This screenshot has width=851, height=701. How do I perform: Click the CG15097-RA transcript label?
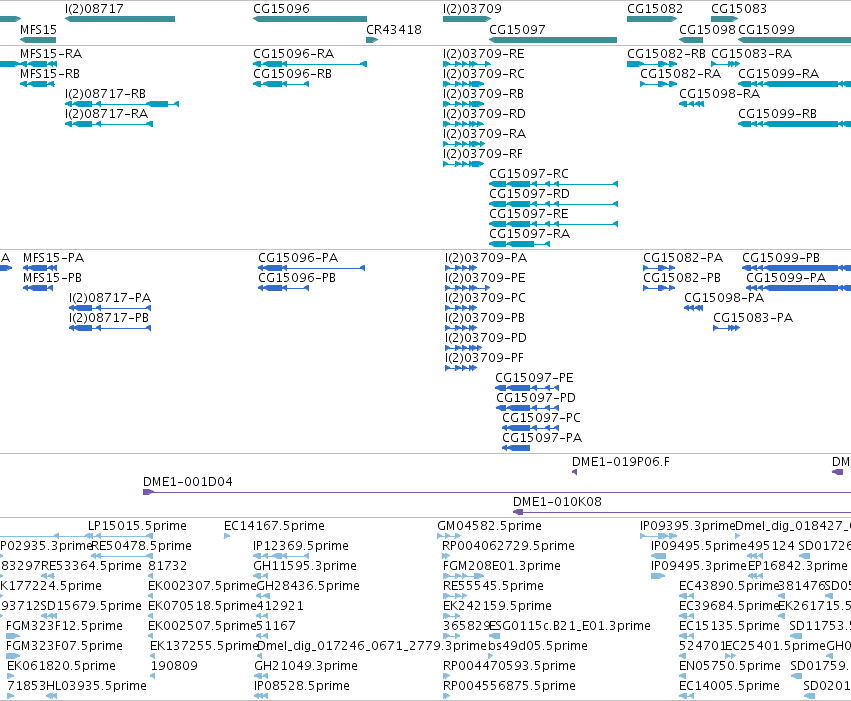click(x=530, y=234)
